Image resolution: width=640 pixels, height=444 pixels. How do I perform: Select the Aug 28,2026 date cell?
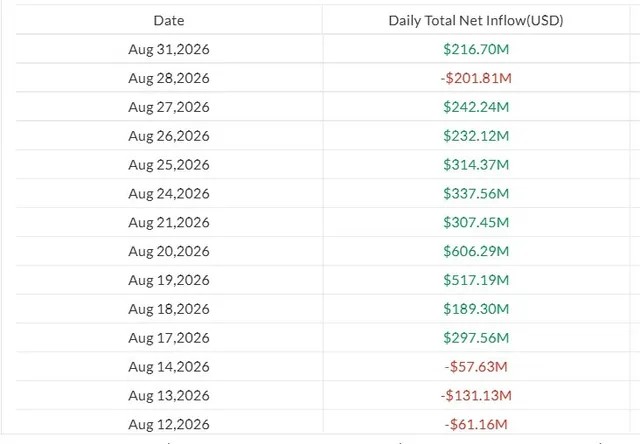tap(169, 78)
